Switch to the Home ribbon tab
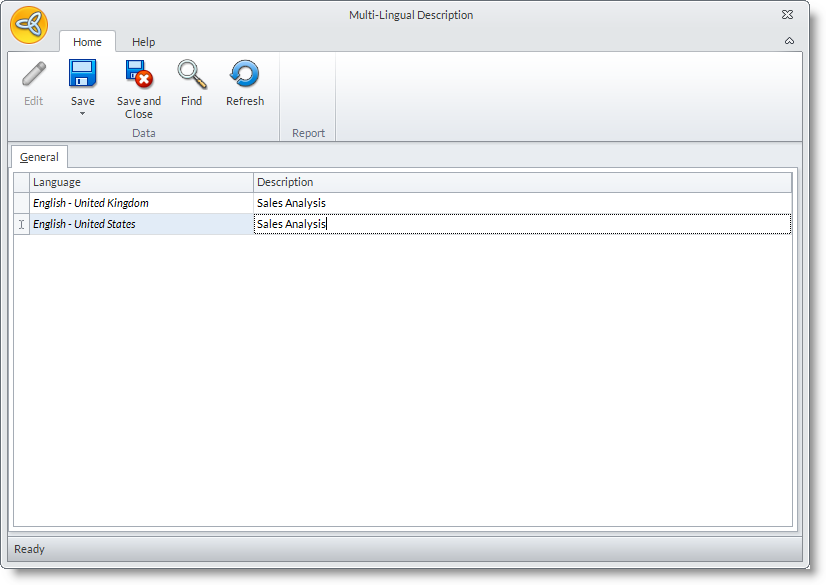The image size is (826, 585). pyautogui.click(x=87, y=42)
